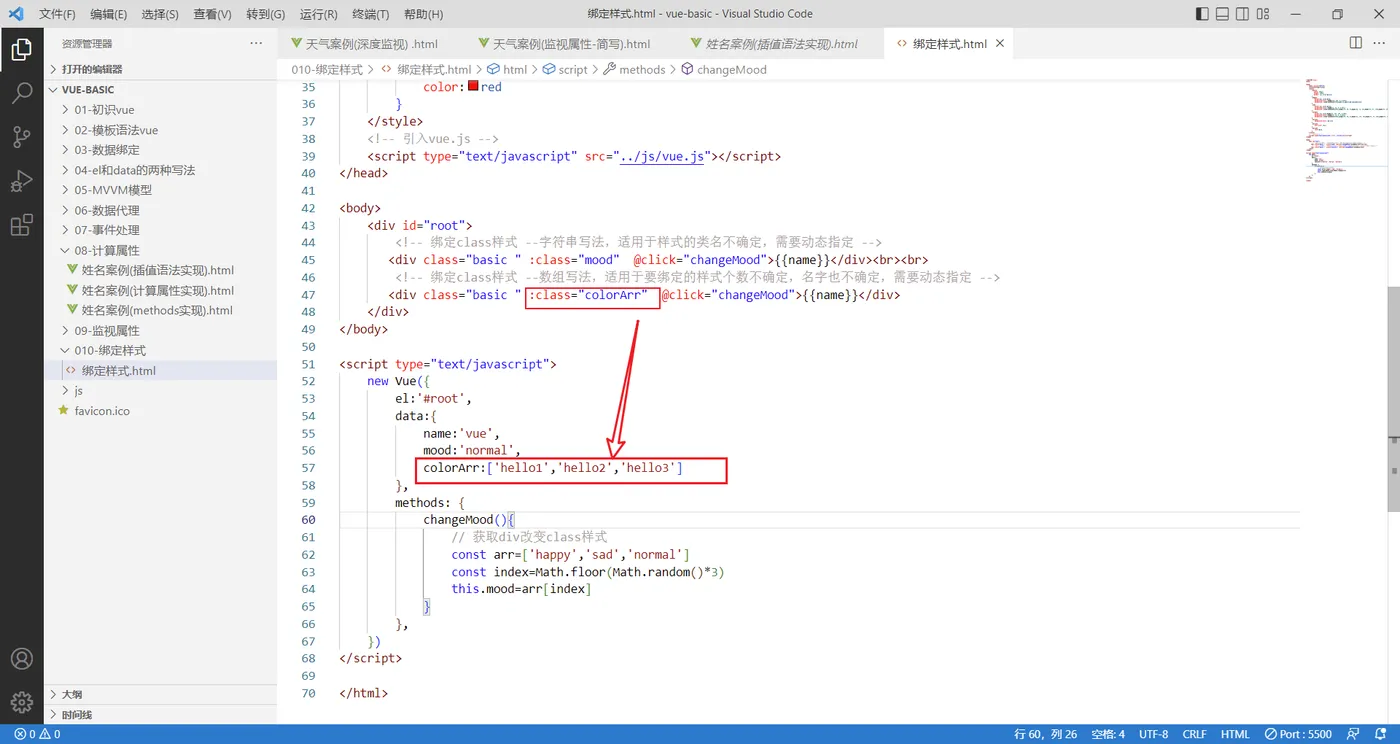Change indentation via 空格: 4
Screen dimensions: 1400x744
[x=1108, y=734]
